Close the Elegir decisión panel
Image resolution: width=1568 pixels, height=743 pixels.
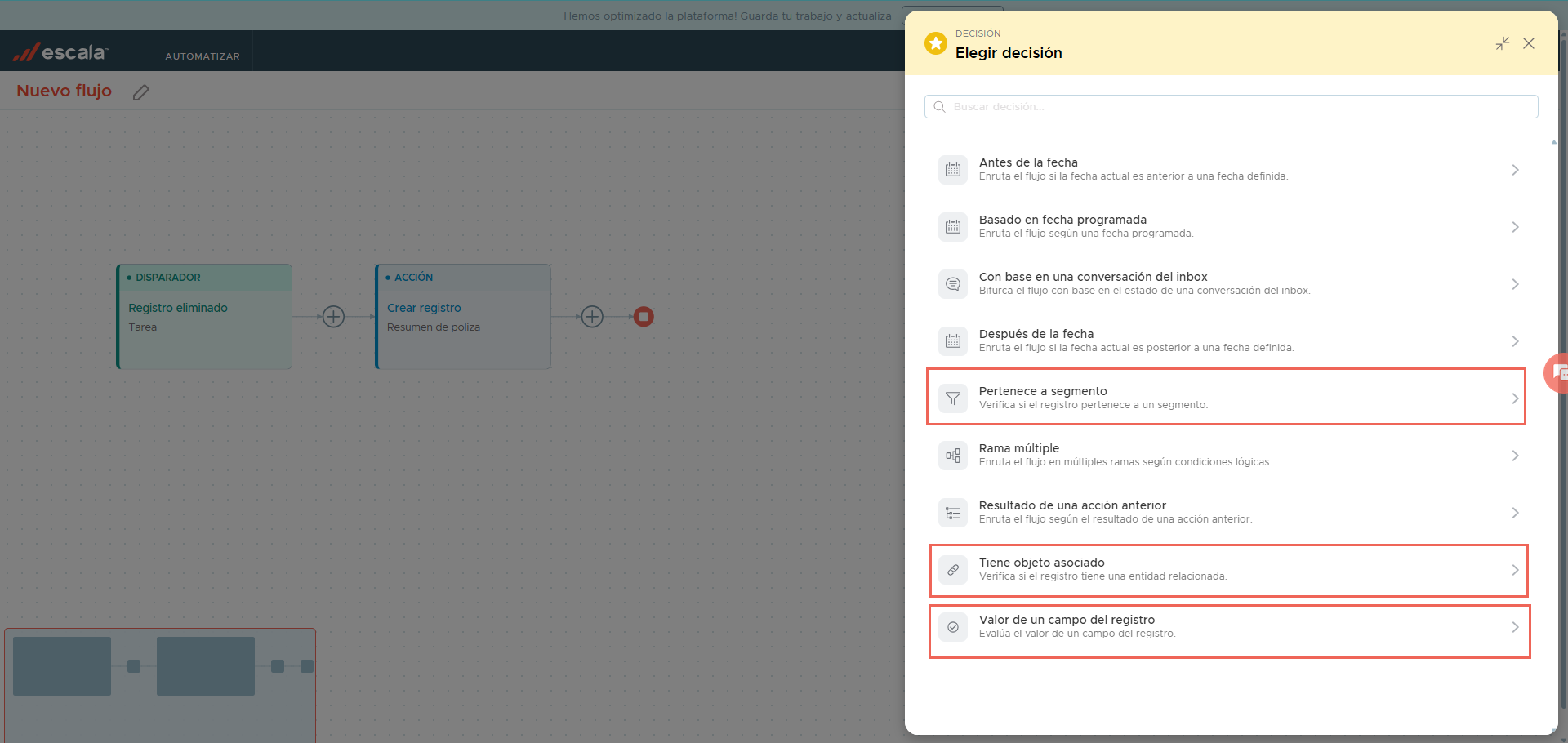coord(1529,43)
